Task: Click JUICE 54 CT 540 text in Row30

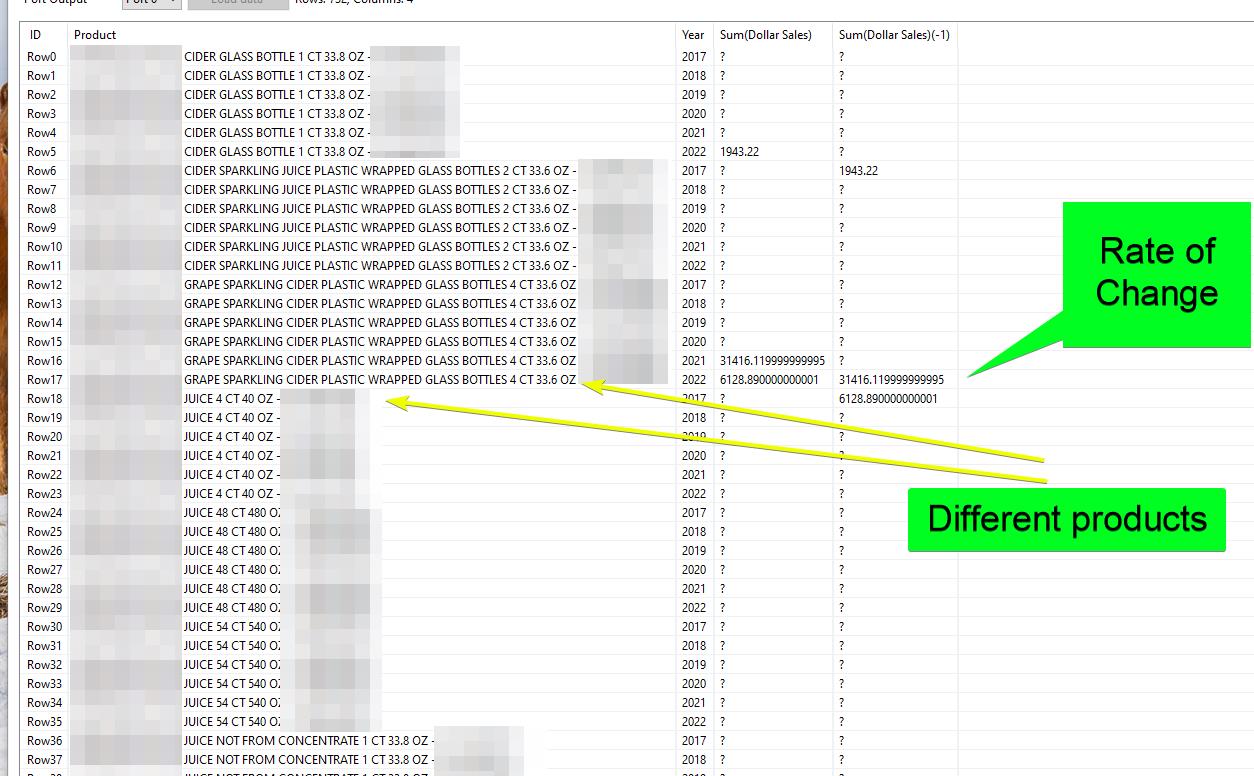Action: coord(232,627)
